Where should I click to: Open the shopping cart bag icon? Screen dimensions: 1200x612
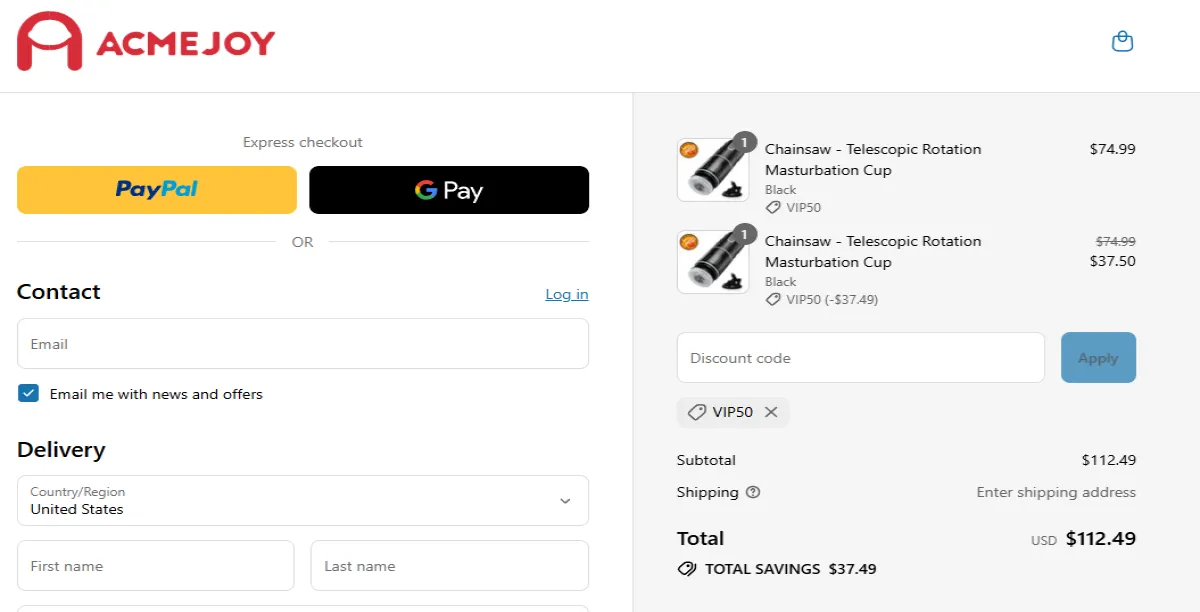pos(1122,41)
